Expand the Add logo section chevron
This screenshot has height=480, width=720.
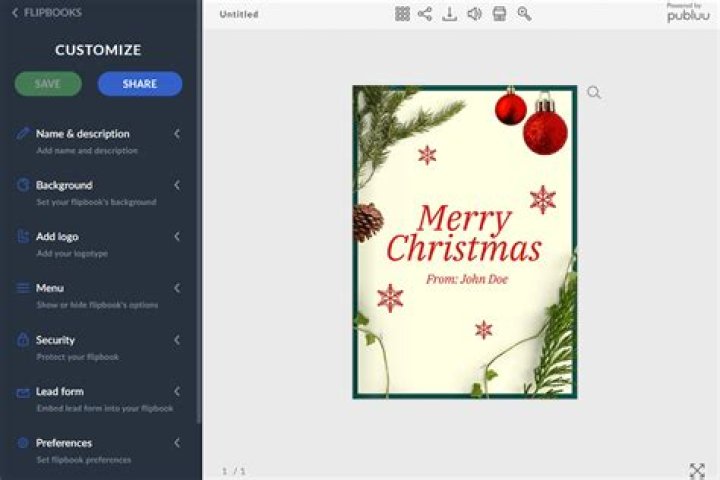(x=177, y=237)
